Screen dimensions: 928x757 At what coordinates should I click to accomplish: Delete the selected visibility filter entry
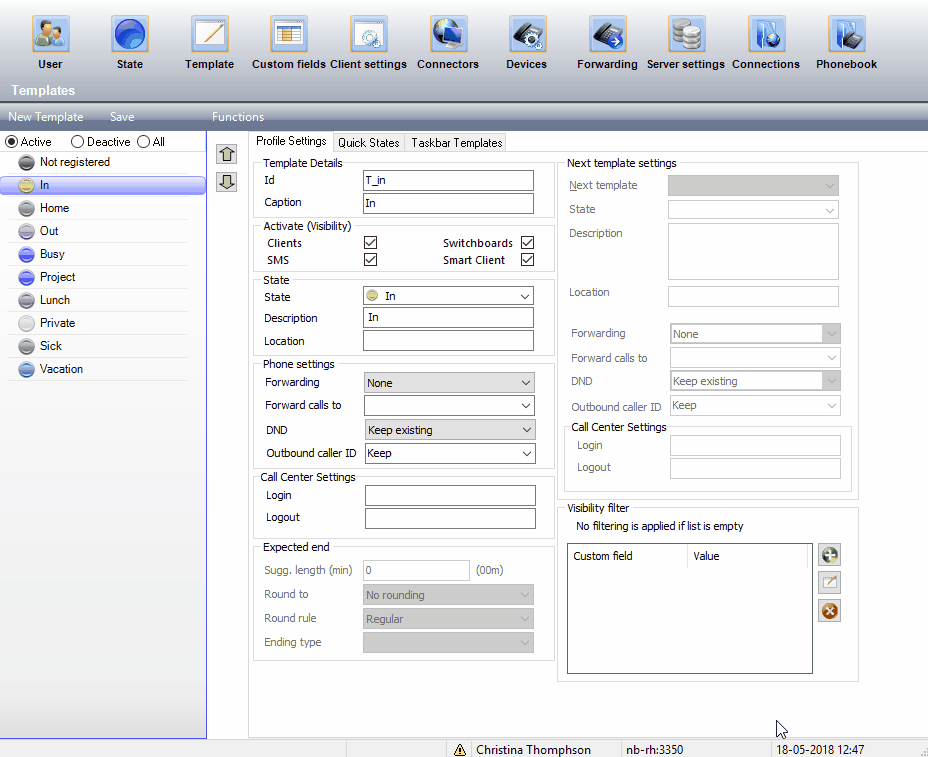(829, 611)
